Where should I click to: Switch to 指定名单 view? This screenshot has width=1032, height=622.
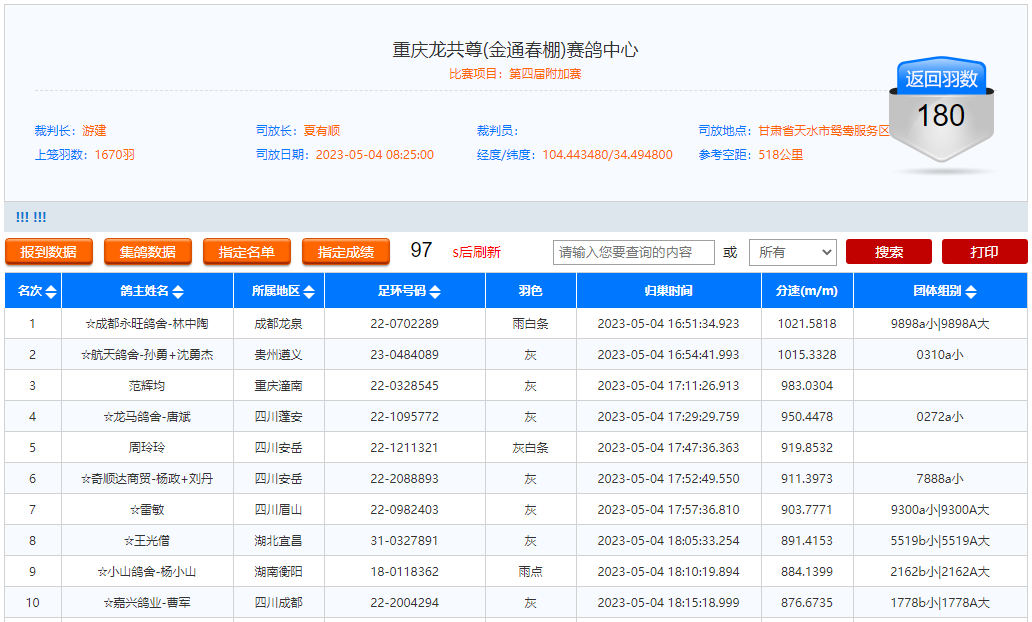[246, 252]
